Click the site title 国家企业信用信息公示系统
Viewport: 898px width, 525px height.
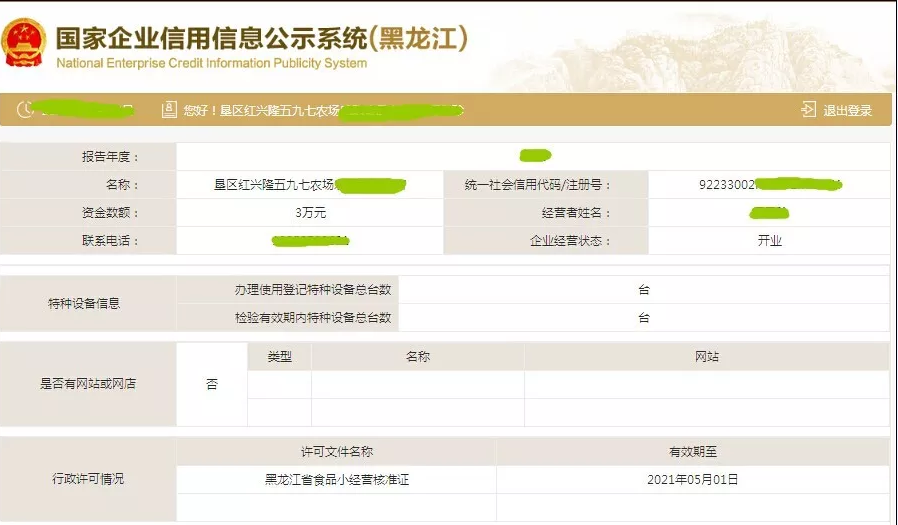point(211,38)
